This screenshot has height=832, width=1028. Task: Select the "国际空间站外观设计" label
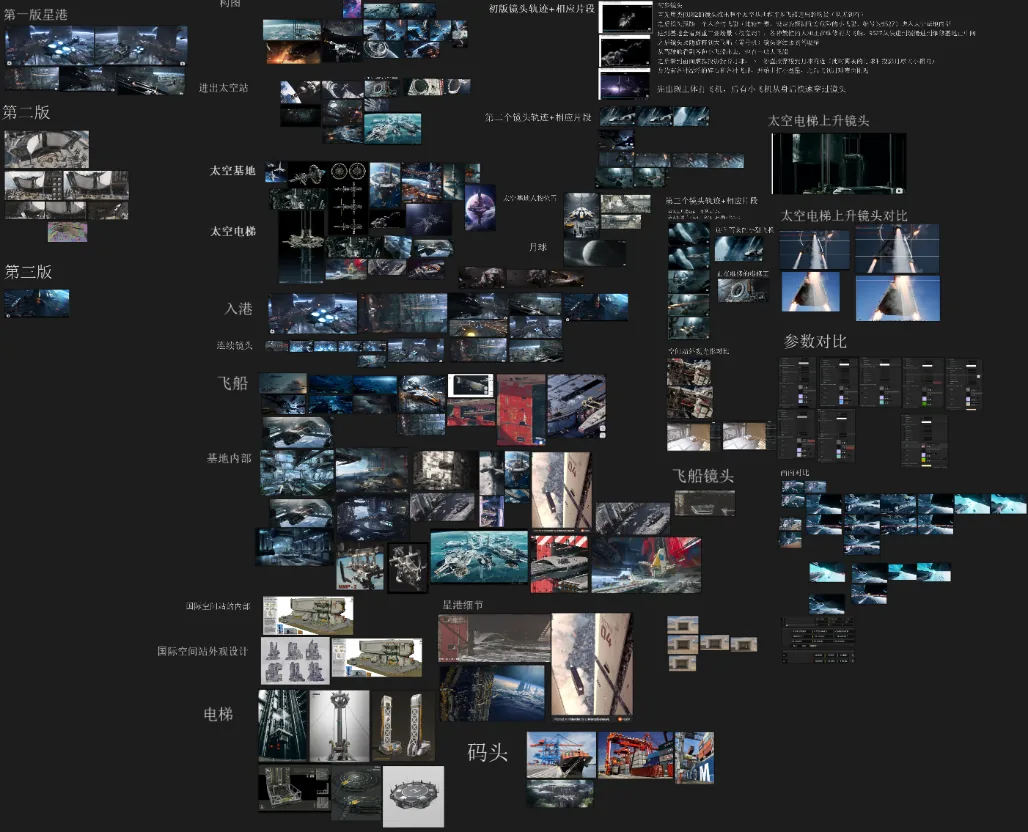[x=203, y=651]
